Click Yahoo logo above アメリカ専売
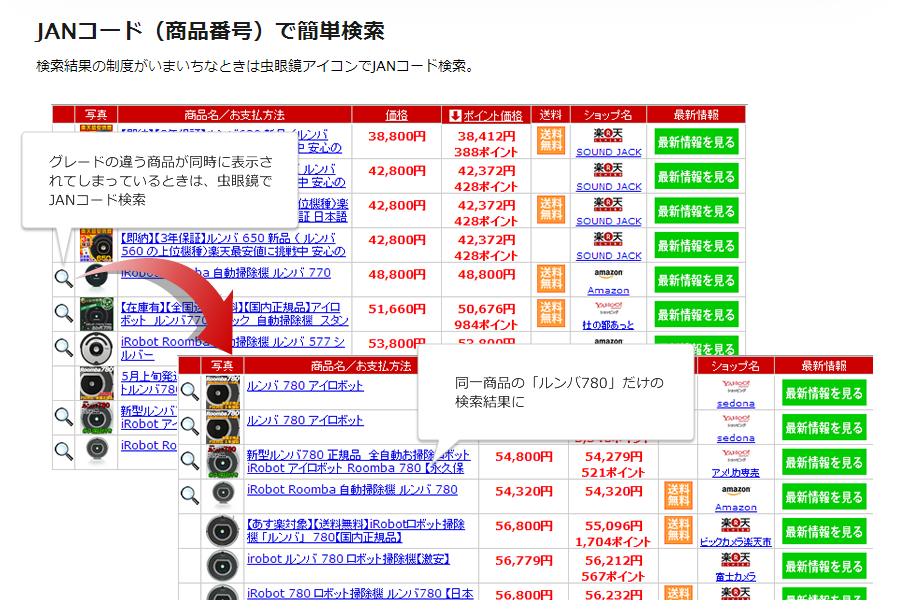Image resolution: width=900 pixels, height=600 pixels. [x=736, y=456]
